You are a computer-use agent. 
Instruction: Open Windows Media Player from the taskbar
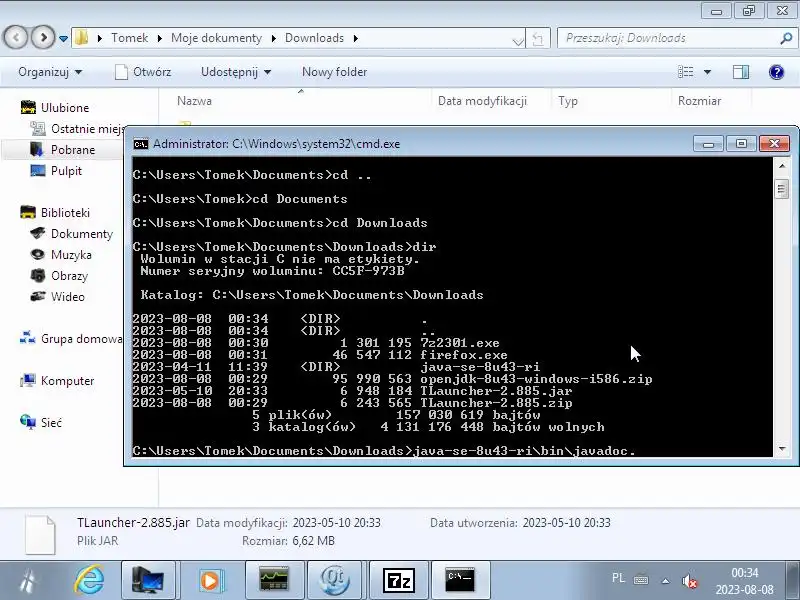point(210,581)
